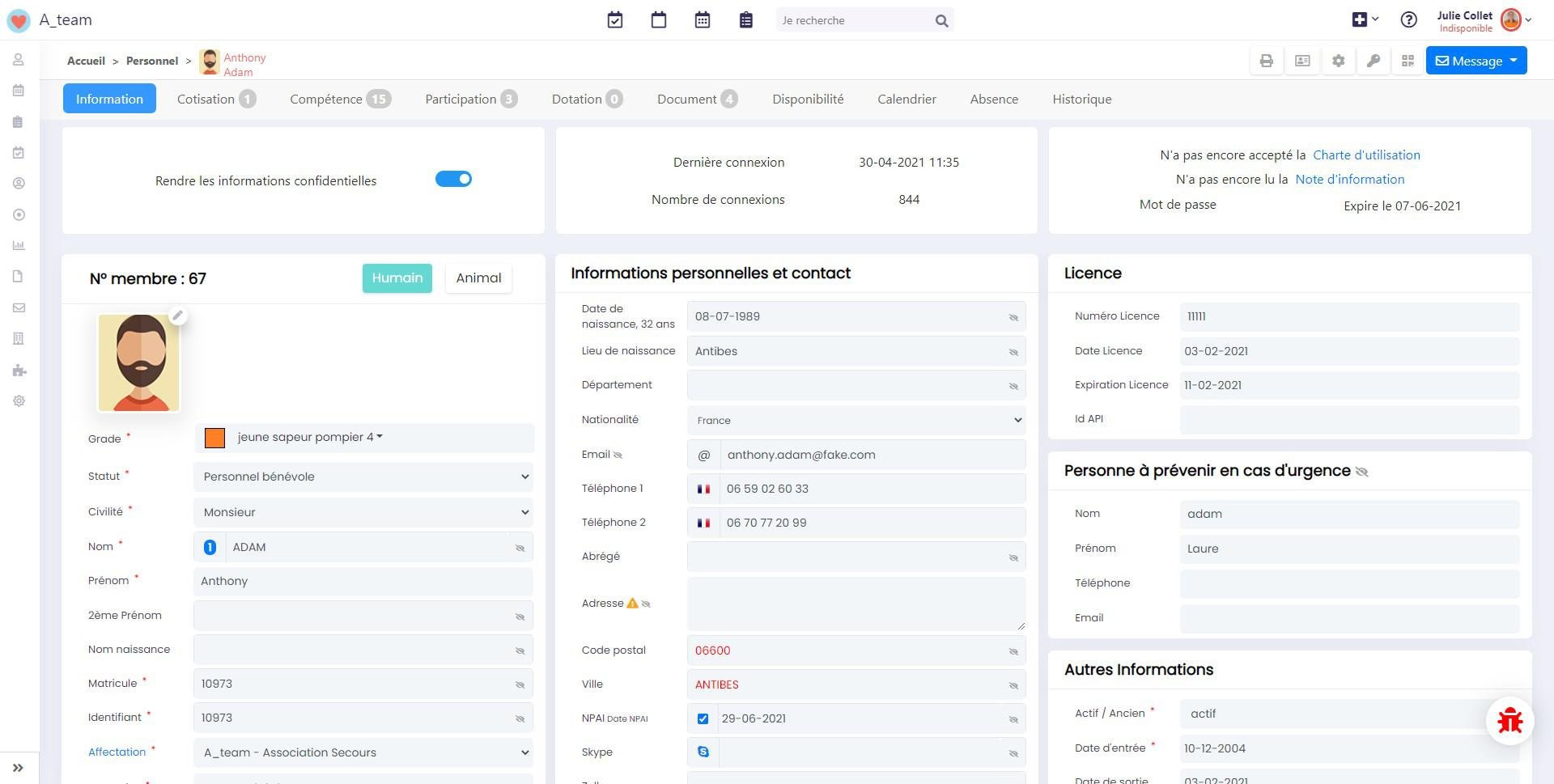
Task: Open the bar chart statistics sidebar icon
Action: click(19, 245)
